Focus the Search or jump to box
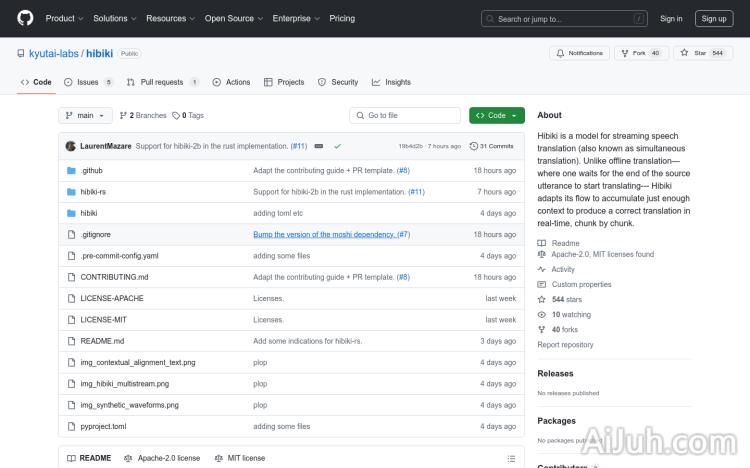This screenshot has width=750, height=468. (560, 18)
